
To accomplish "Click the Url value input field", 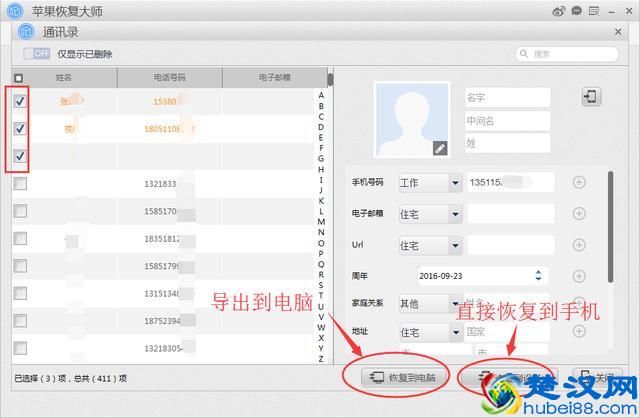I will [x=511, y=245].
